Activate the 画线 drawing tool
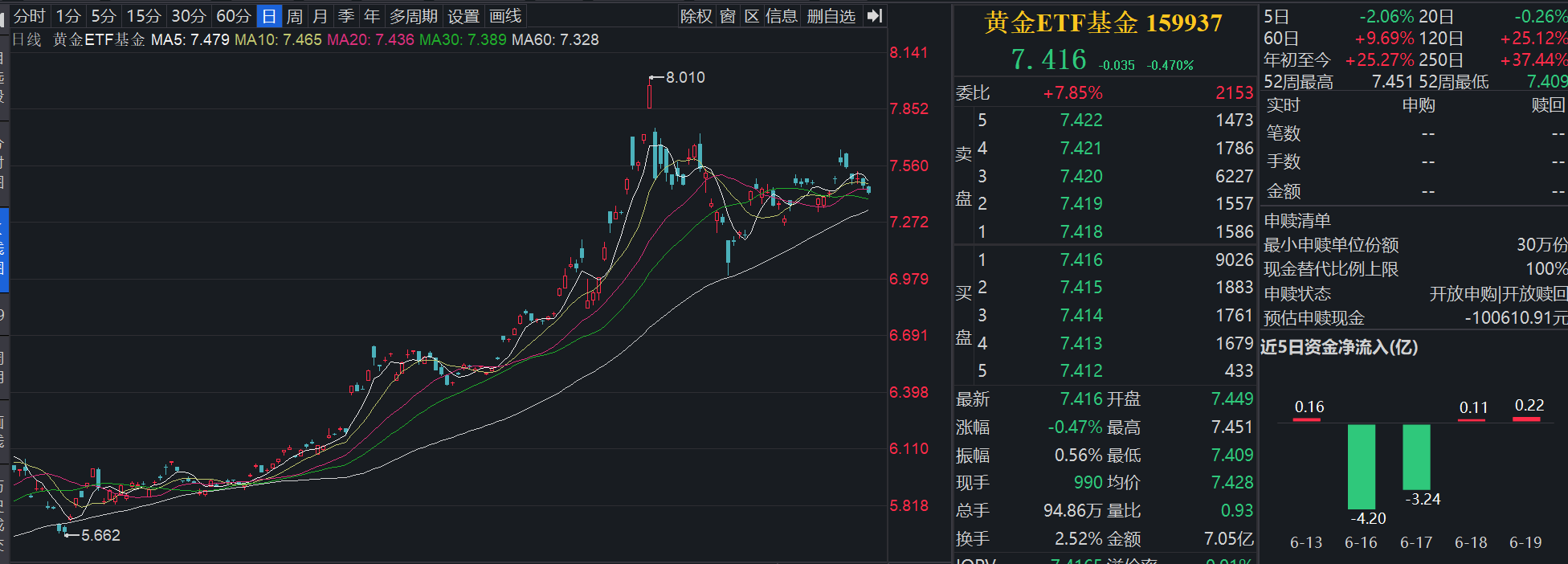Screen dimensions: 1568x564 pos(505,16)
